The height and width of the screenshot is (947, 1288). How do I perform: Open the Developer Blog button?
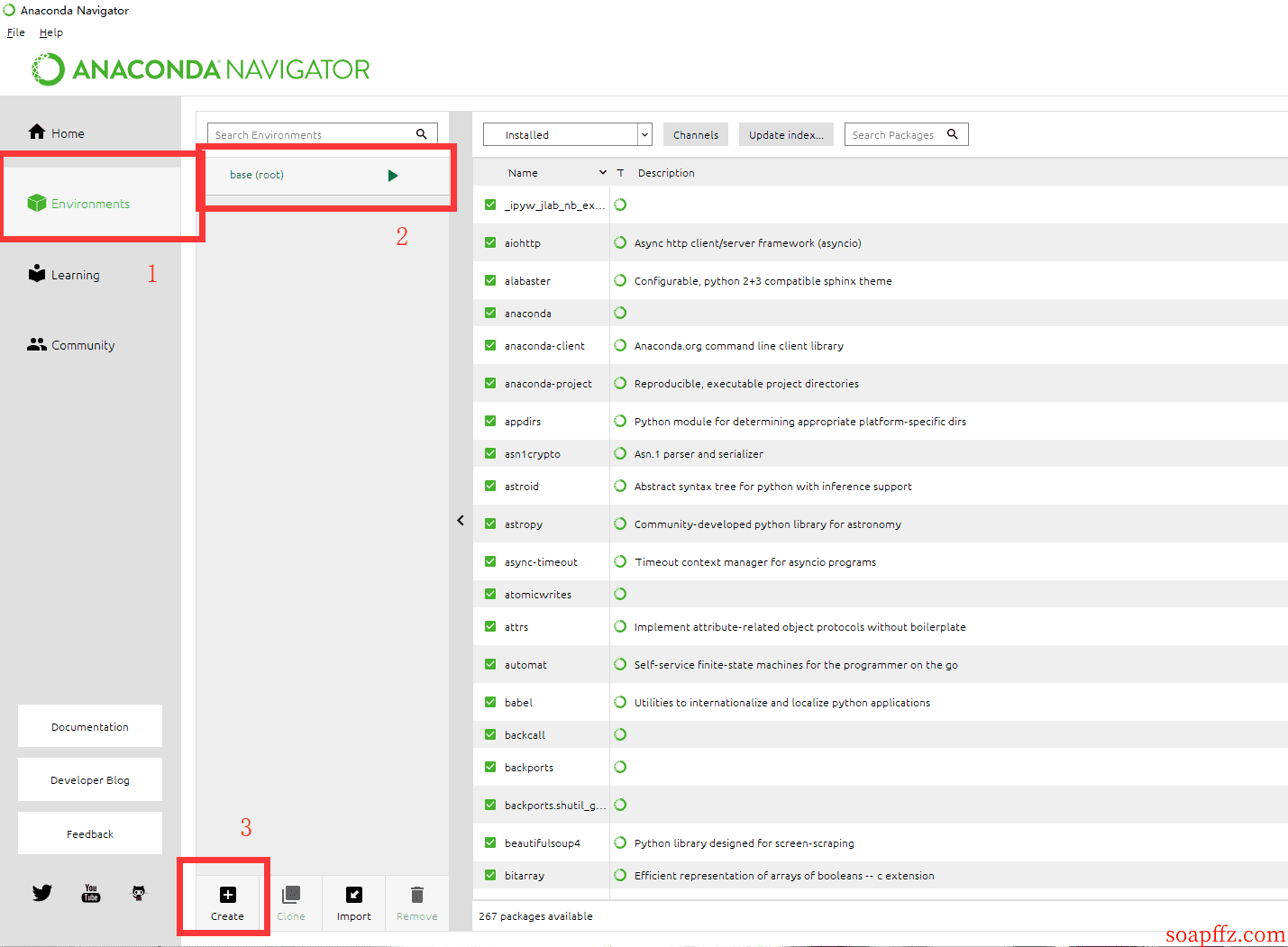click(90, 779)
